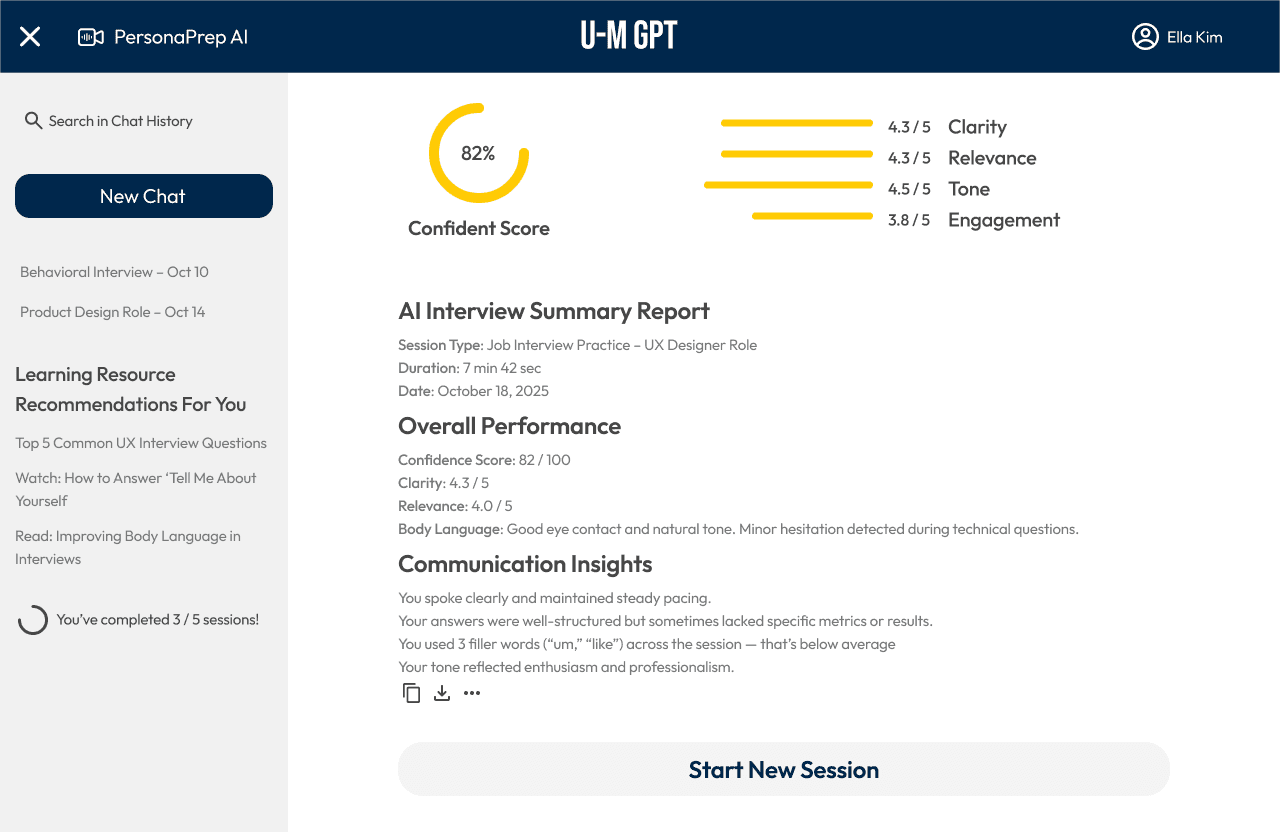
Task: Click the 4.5 / 5 Tone value
Action: pyautogui.click(x=909, y=189)
